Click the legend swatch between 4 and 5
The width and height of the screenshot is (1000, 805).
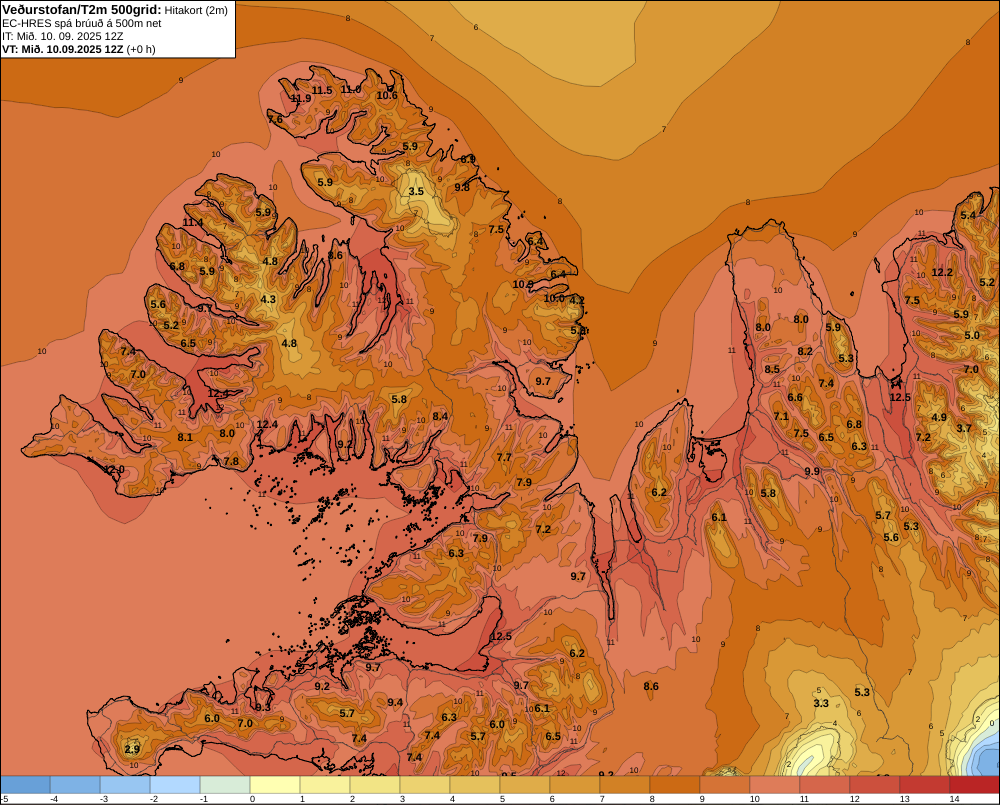pyautogui.click(x=475, y=785)
